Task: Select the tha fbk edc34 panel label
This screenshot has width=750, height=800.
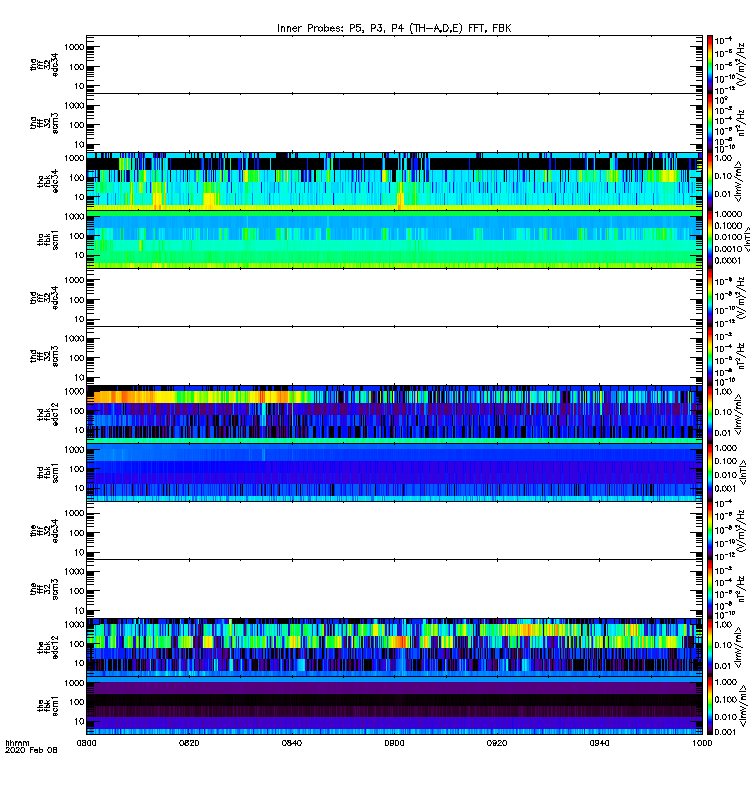Action: [48, 181]
